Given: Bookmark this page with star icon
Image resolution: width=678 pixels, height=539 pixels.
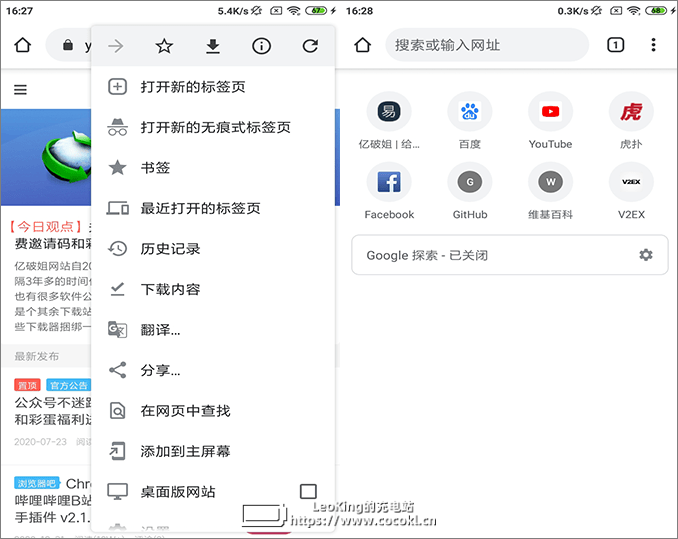Looking at the screenshot, I should tap(164, 46).
